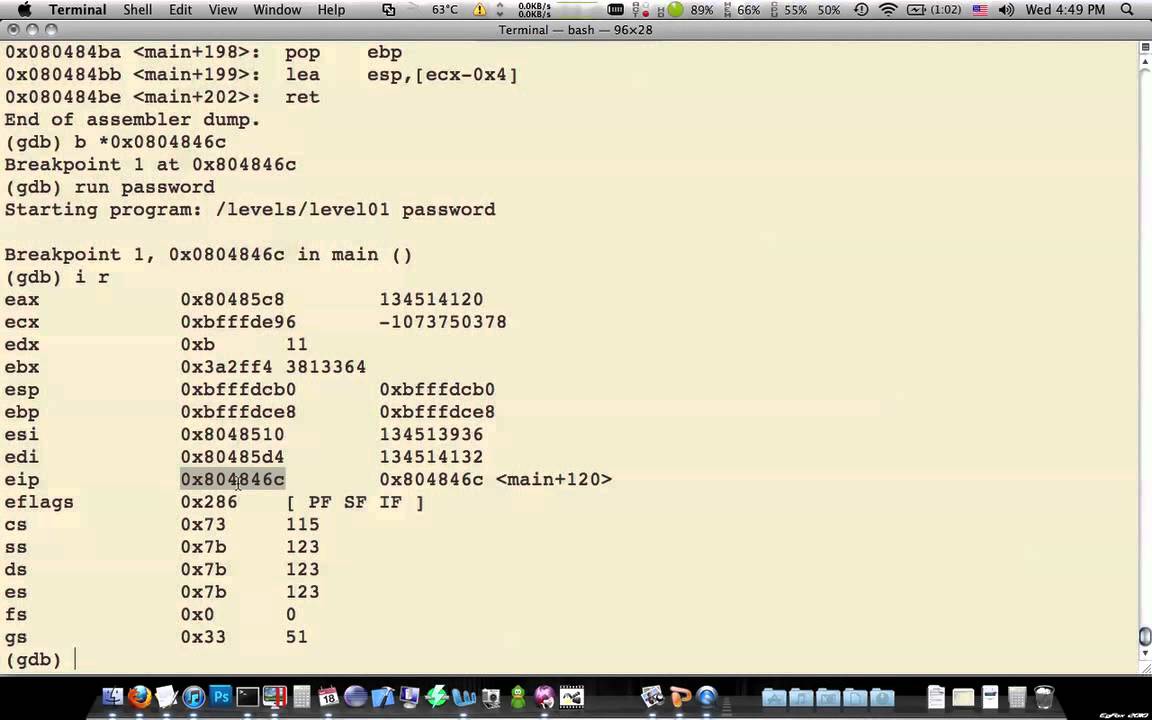This screenshot has height=720, width=1152.
Task: Click the CPU usage 55% indicator
Action: (x=790, y=10)
